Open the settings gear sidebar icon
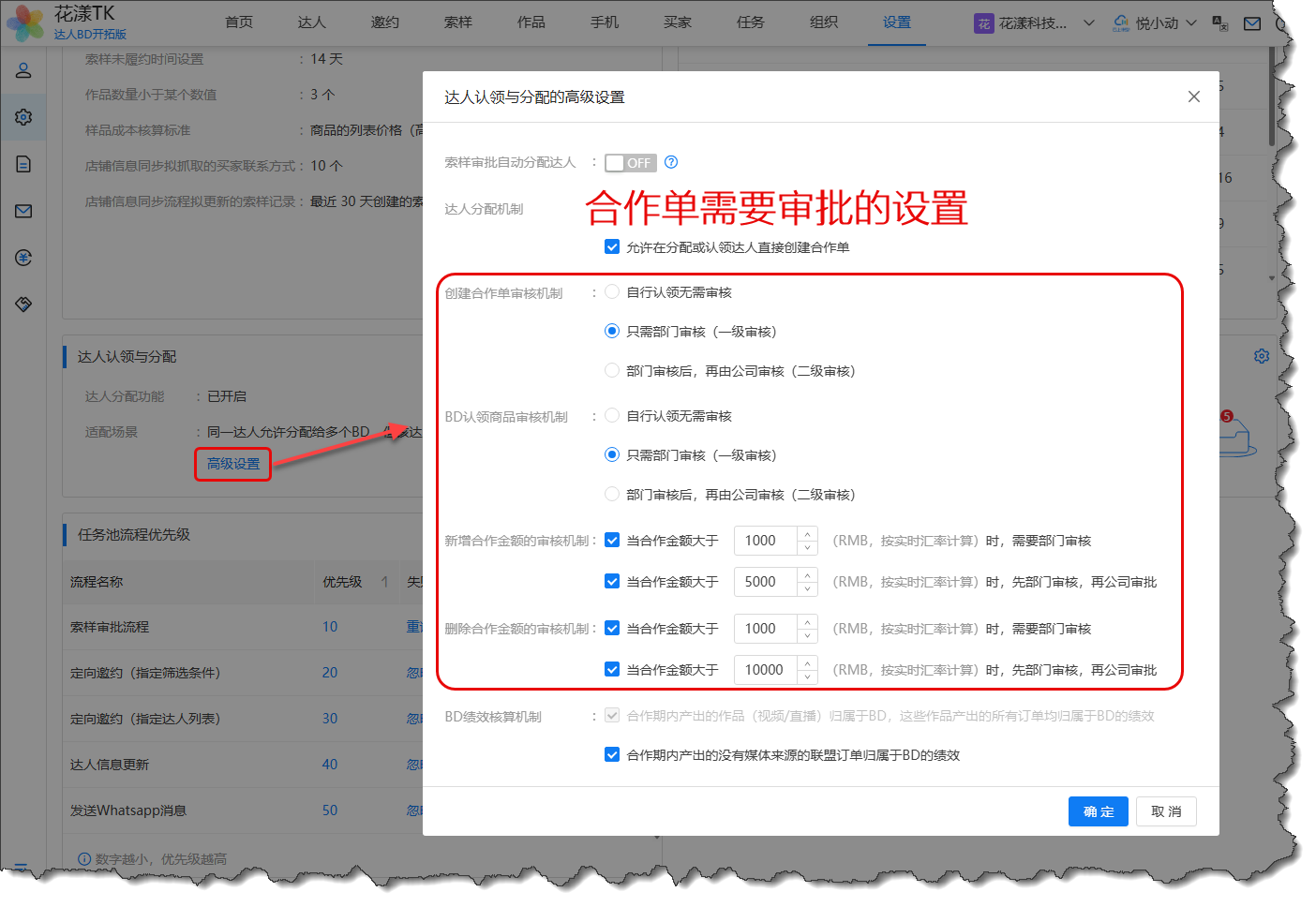The image size is (1316, 907). pyautogui.click(x=23, y=117)
